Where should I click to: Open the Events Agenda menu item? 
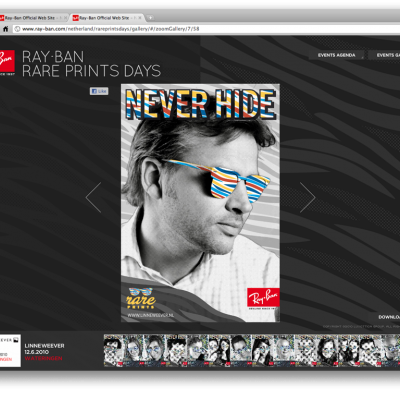[x=336, y=55]
